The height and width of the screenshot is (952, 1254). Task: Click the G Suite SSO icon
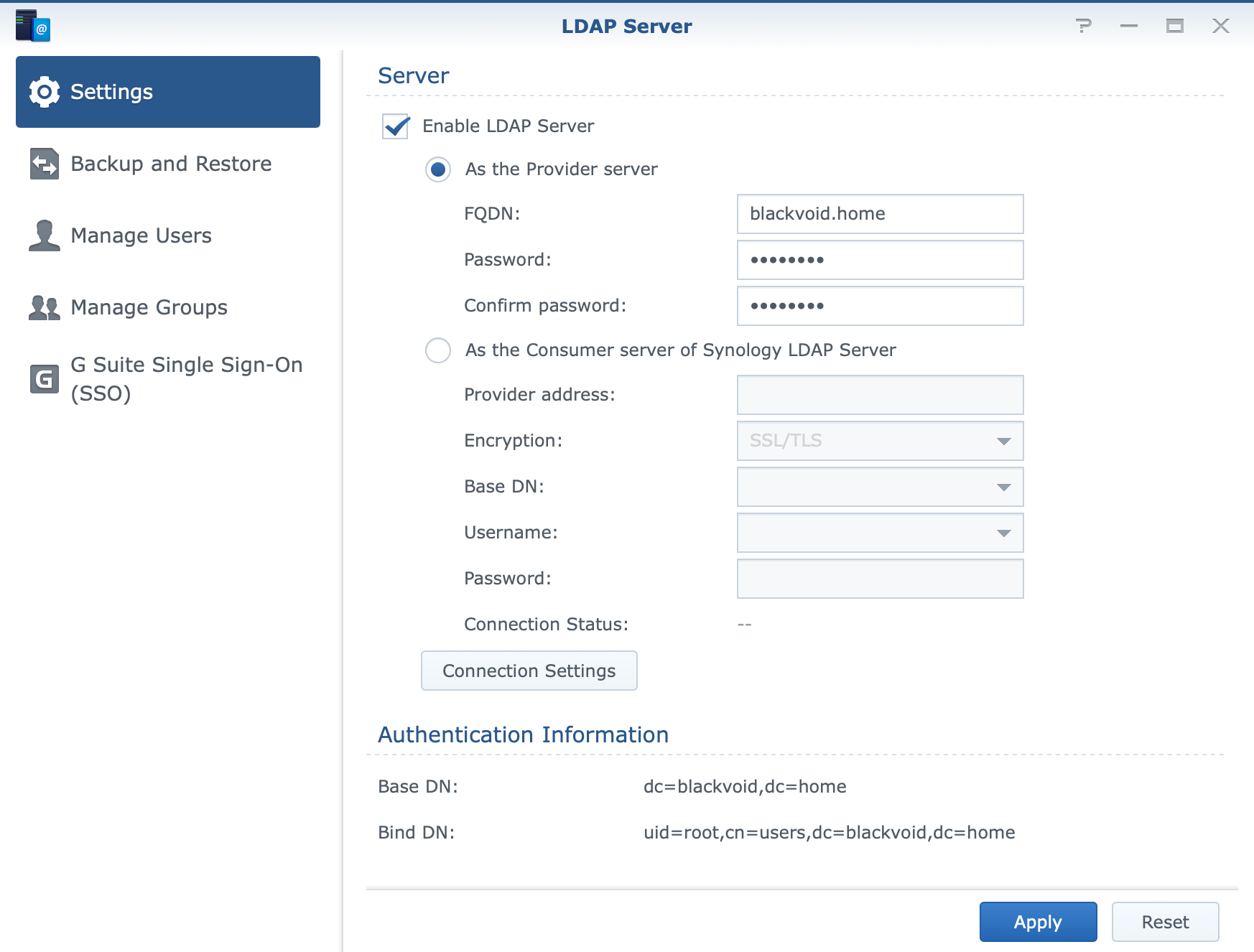pyautogui.click(x=45, y=379)
